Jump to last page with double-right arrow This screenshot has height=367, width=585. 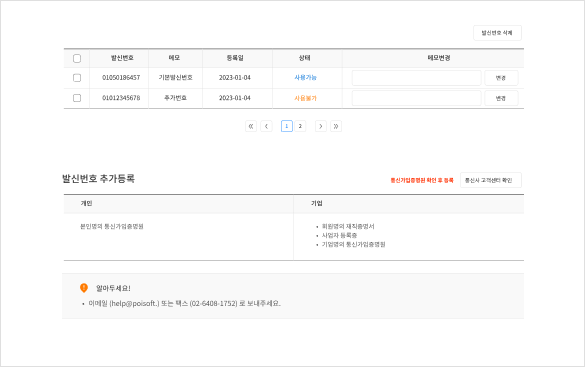[x=336, y=126]
